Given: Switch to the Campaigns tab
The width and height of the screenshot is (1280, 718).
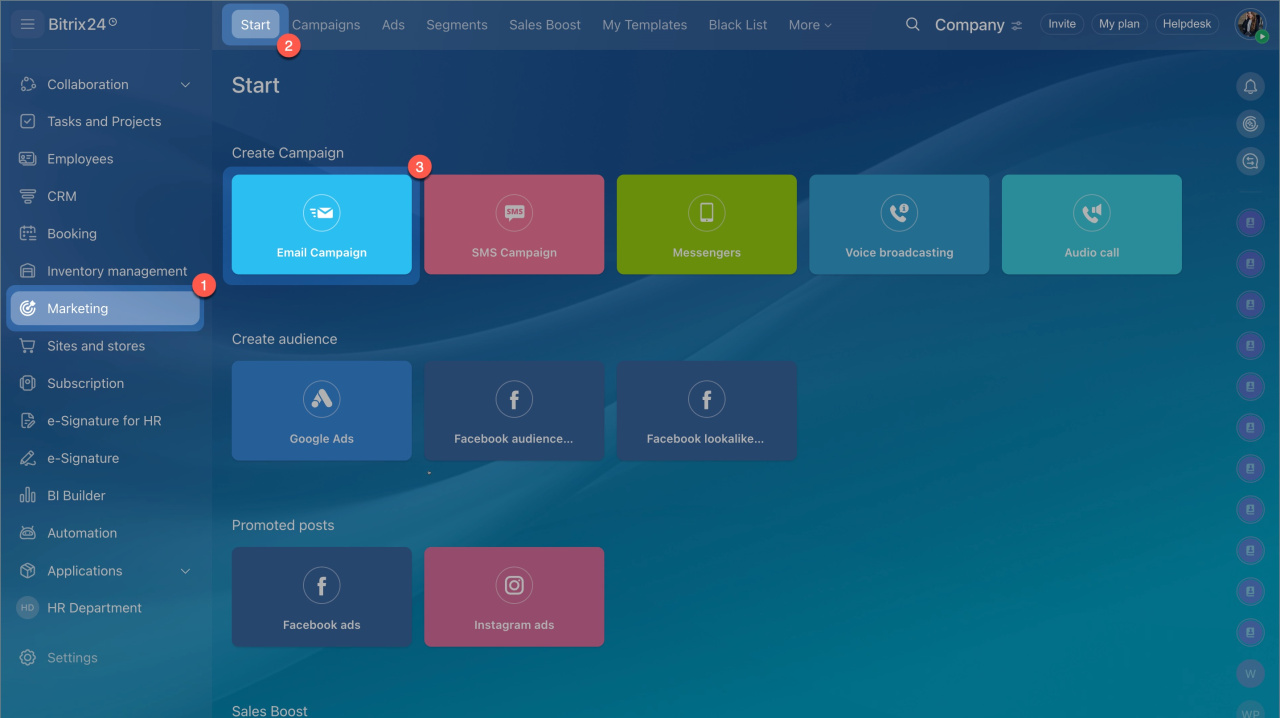Looking at the screenshot, I should 326,25.
